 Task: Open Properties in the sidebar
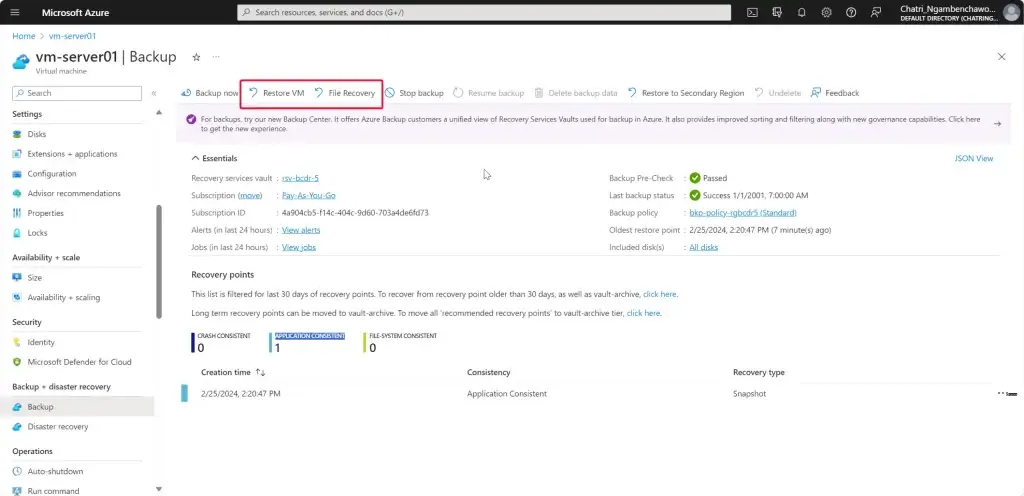45,213
